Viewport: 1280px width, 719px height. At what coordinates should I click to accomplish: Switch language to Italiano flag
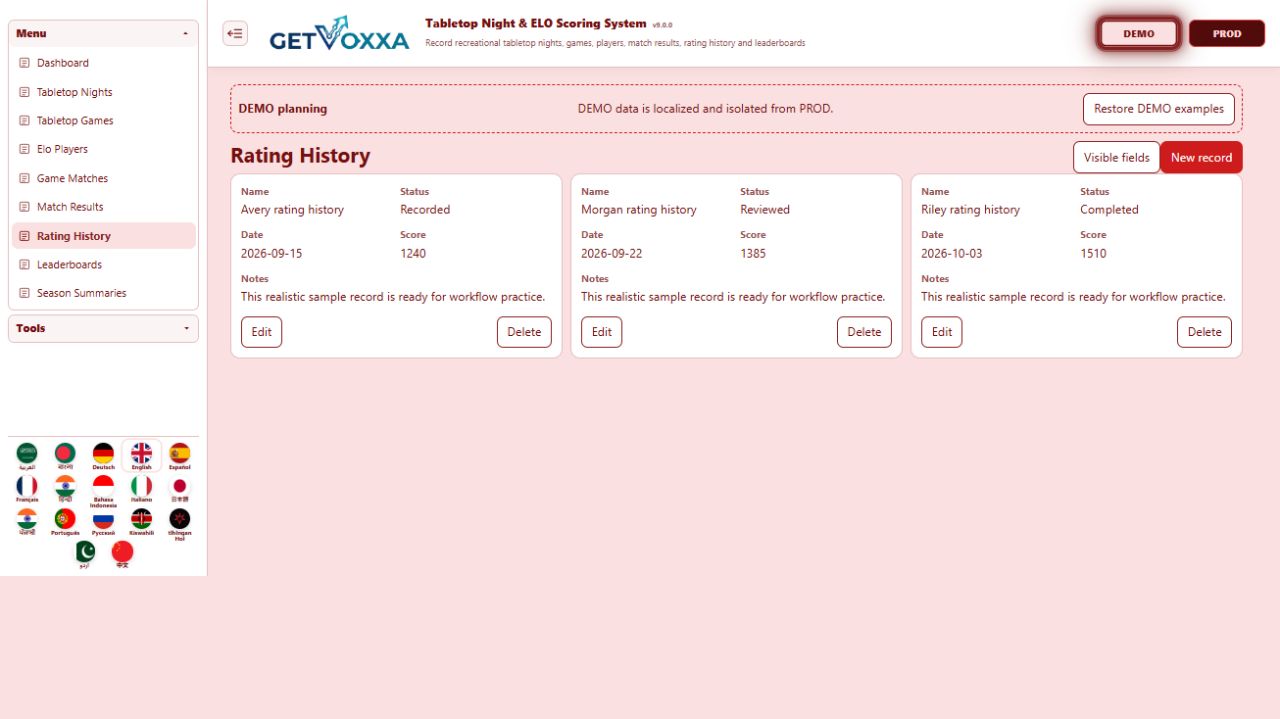(141, 489)
